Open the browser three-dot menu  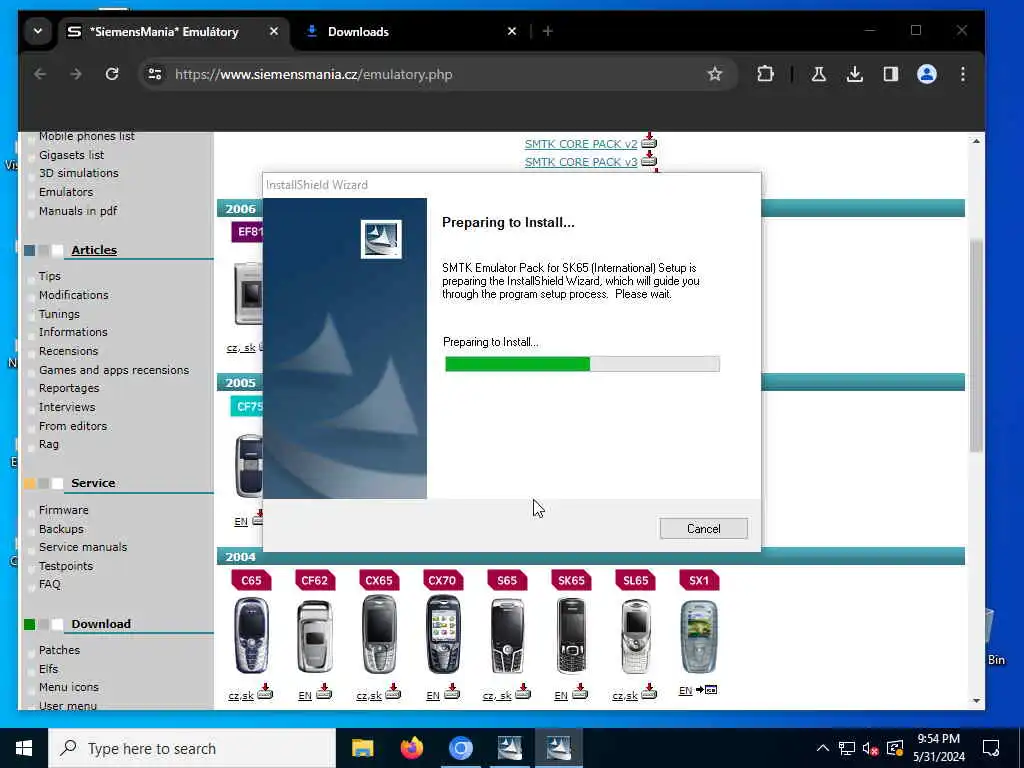(x=963, y=74)
